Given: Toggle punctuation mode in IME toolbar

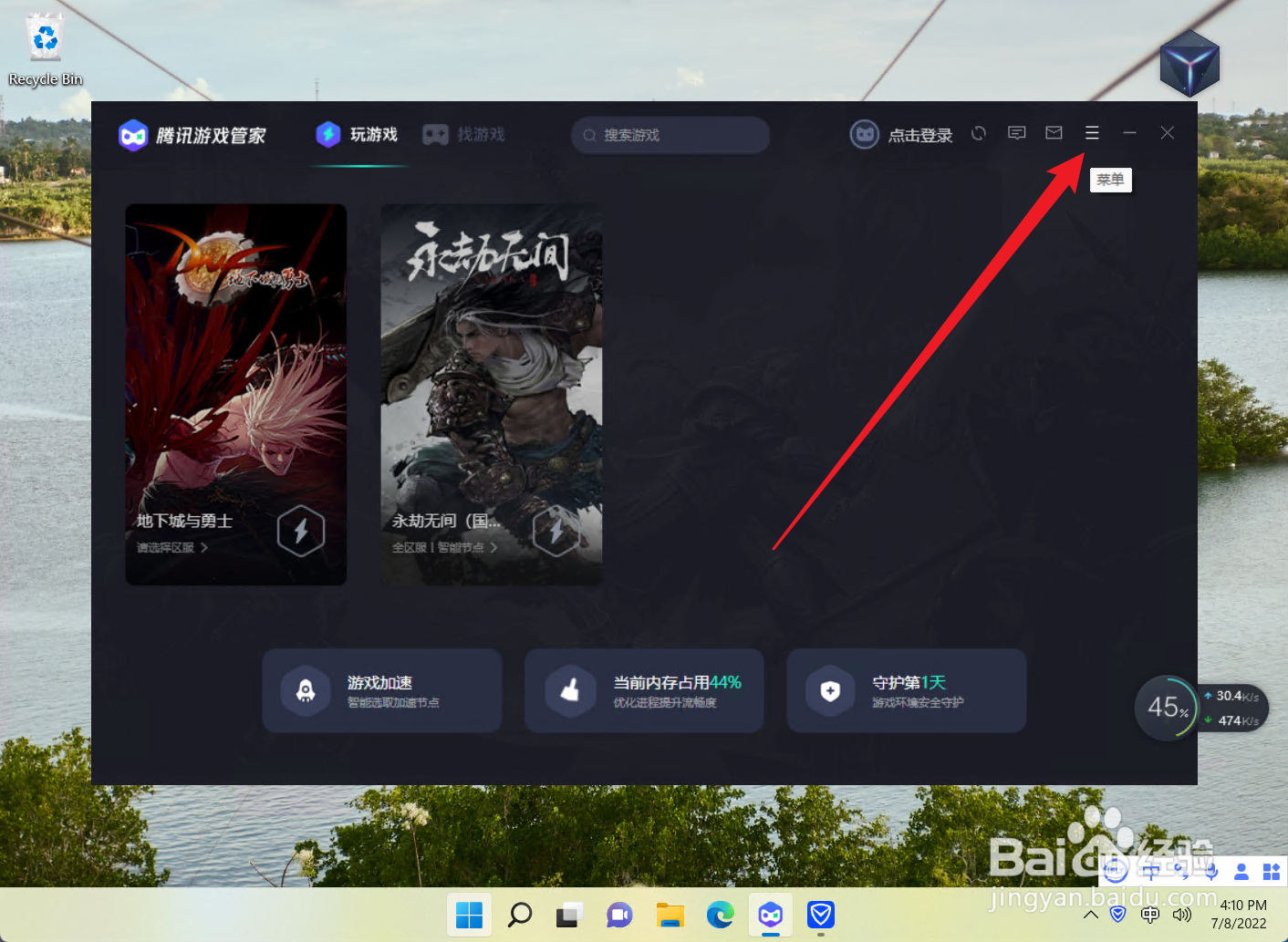Looking at the screenshot, I should click(1181, 871).
